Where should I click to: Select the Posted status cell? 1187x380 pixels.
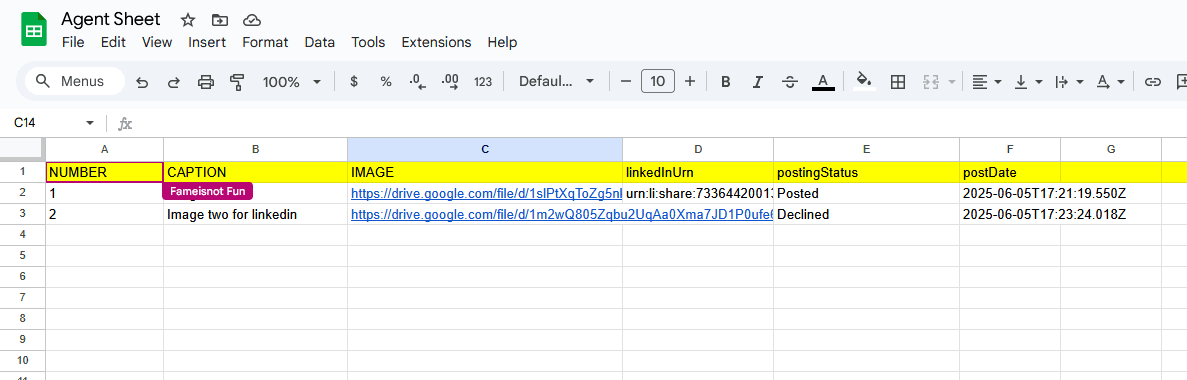pyautogui.click(x=866, y=194)
